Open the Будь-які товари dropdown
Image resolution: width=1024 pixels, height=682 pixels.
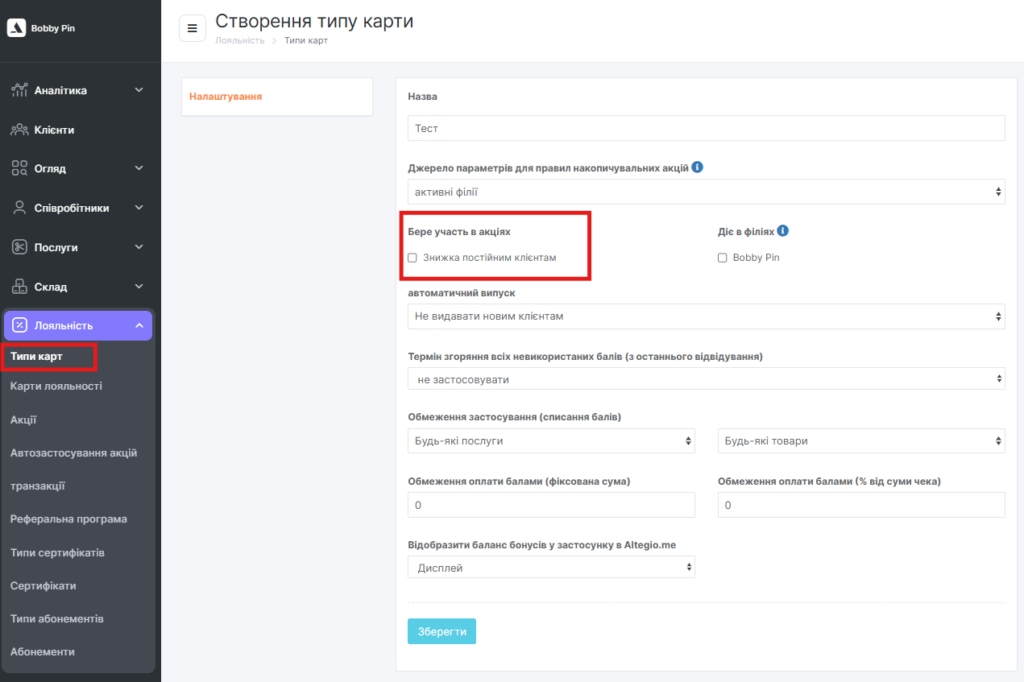tap(860, 441)
